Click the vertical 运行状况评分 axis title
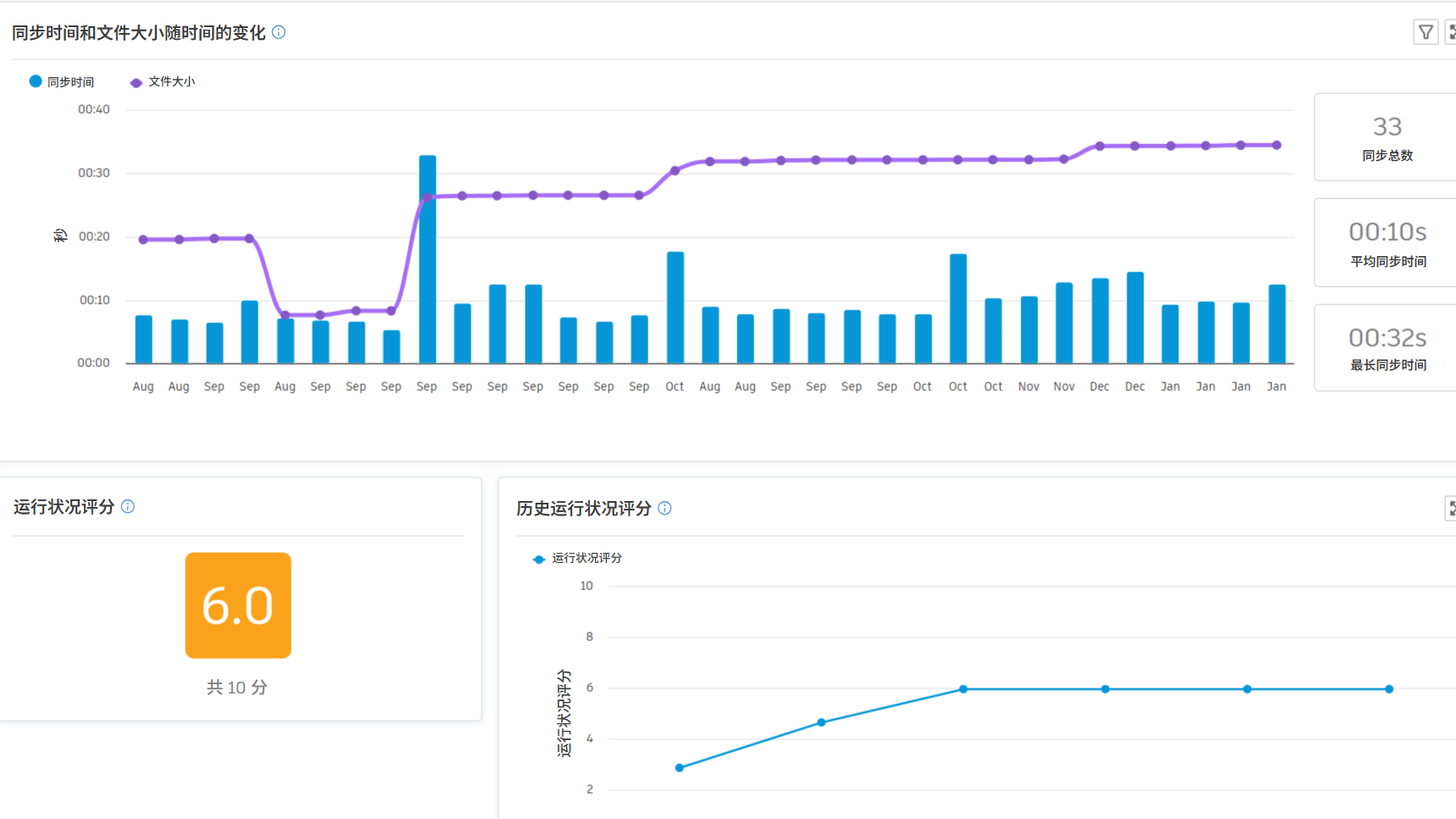The width and height of the screenshot is (1456, 819). 564,713
